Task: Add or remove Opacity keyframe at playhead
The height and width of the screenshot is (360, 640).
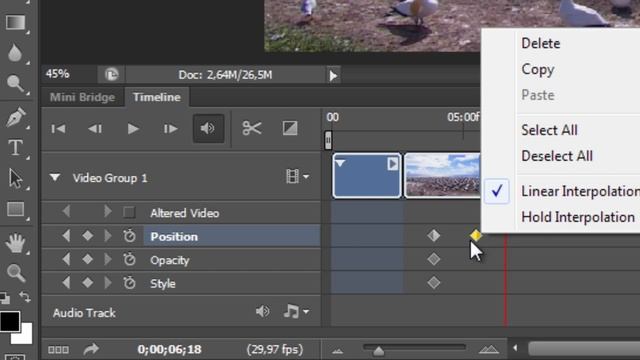Action: [x=87, y=259]
